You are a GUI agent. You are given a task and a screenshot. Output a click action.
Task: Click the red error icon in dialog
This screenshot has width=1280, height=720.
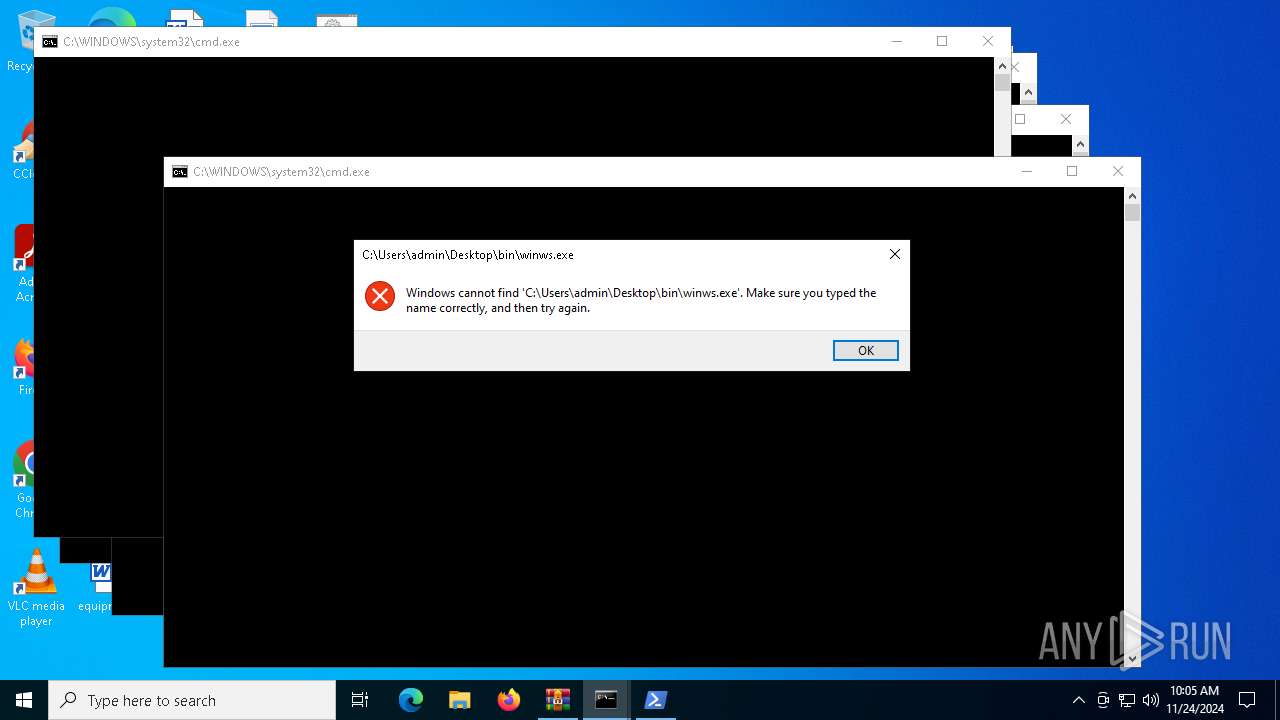tap(380, 296)
